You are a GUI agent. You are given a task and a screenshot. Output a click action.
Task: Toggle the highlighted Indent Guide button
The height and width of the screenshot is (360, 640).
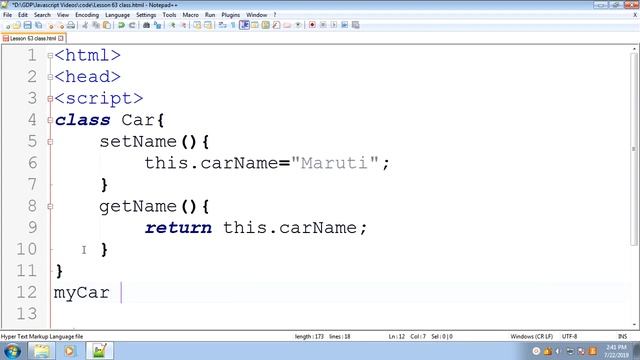click(244, 25)
